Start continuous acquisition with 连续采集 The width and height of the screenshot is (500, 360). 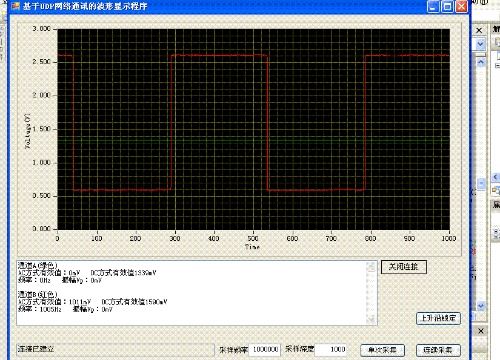click(x=438, y=350)
